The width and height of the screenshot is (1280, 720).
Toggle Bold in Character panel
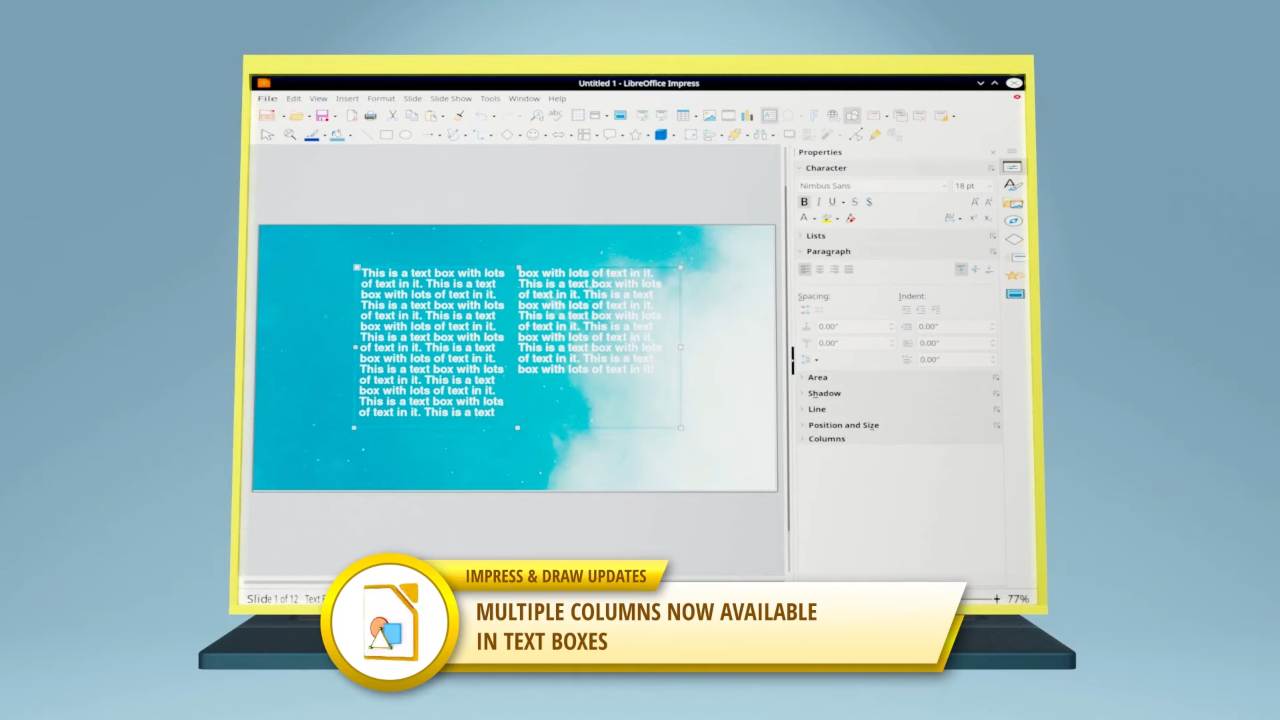[x=804, y=202]
